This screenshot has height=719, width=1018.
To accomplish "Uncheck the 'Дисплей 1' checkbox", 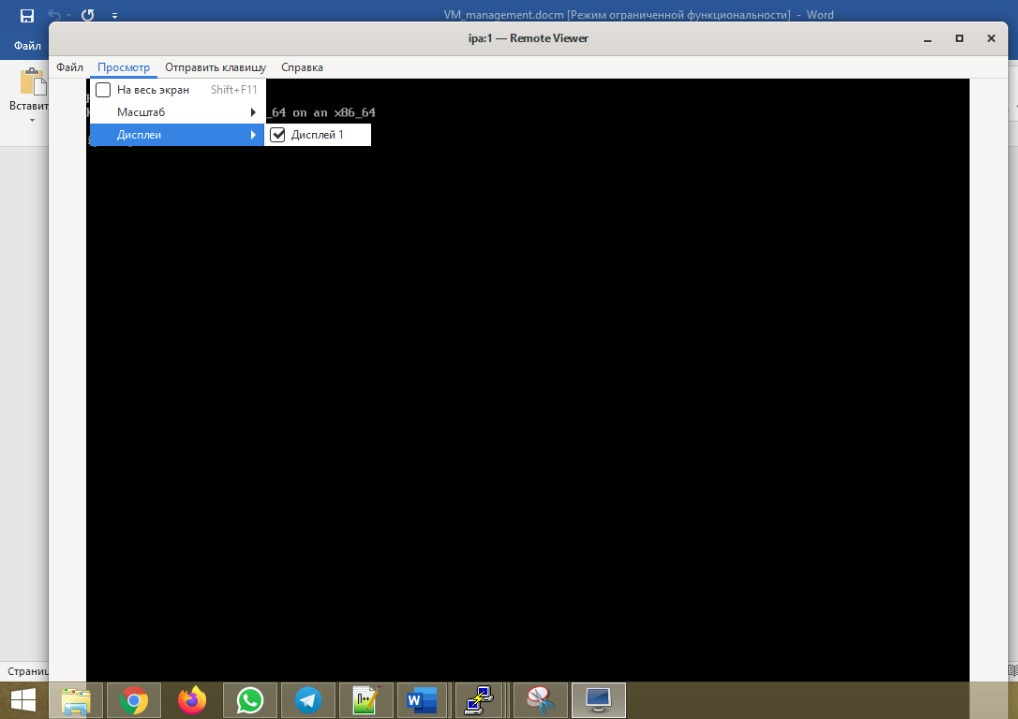I will point(278,135).
